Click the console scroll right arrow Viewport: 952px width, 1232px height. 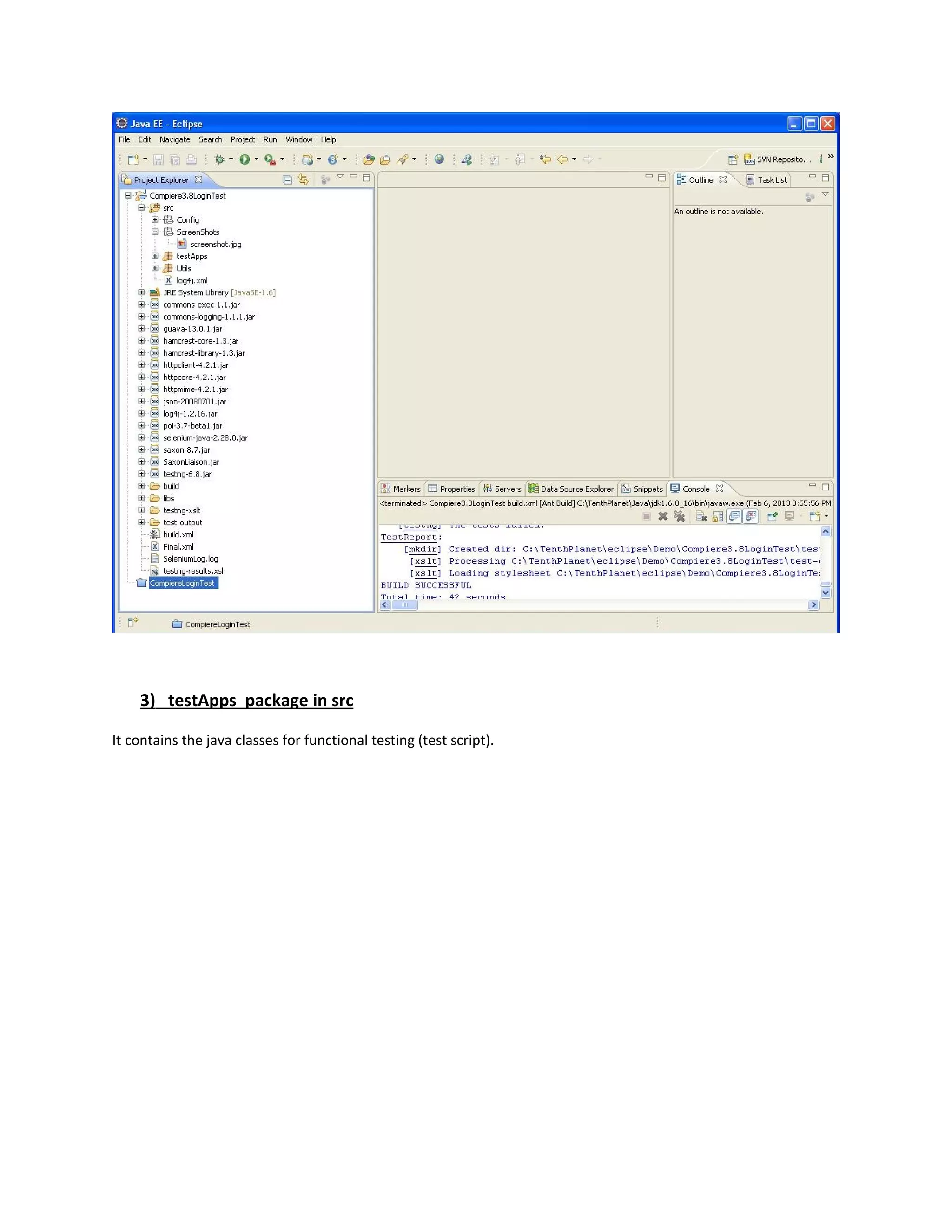click(813, 605)
